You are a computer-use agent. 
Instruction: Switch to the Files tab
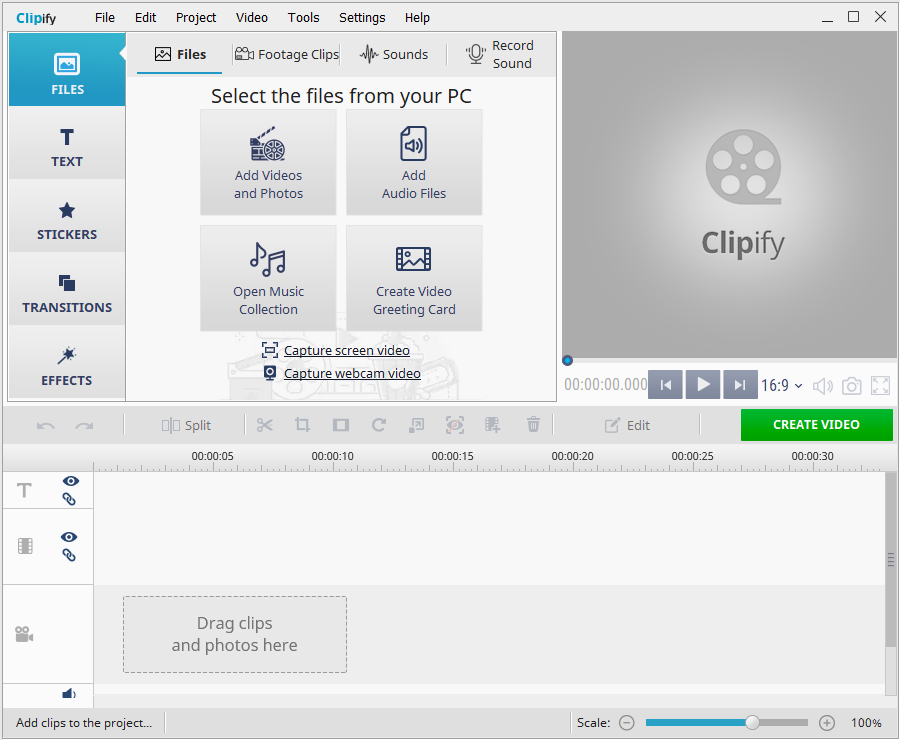180,55
